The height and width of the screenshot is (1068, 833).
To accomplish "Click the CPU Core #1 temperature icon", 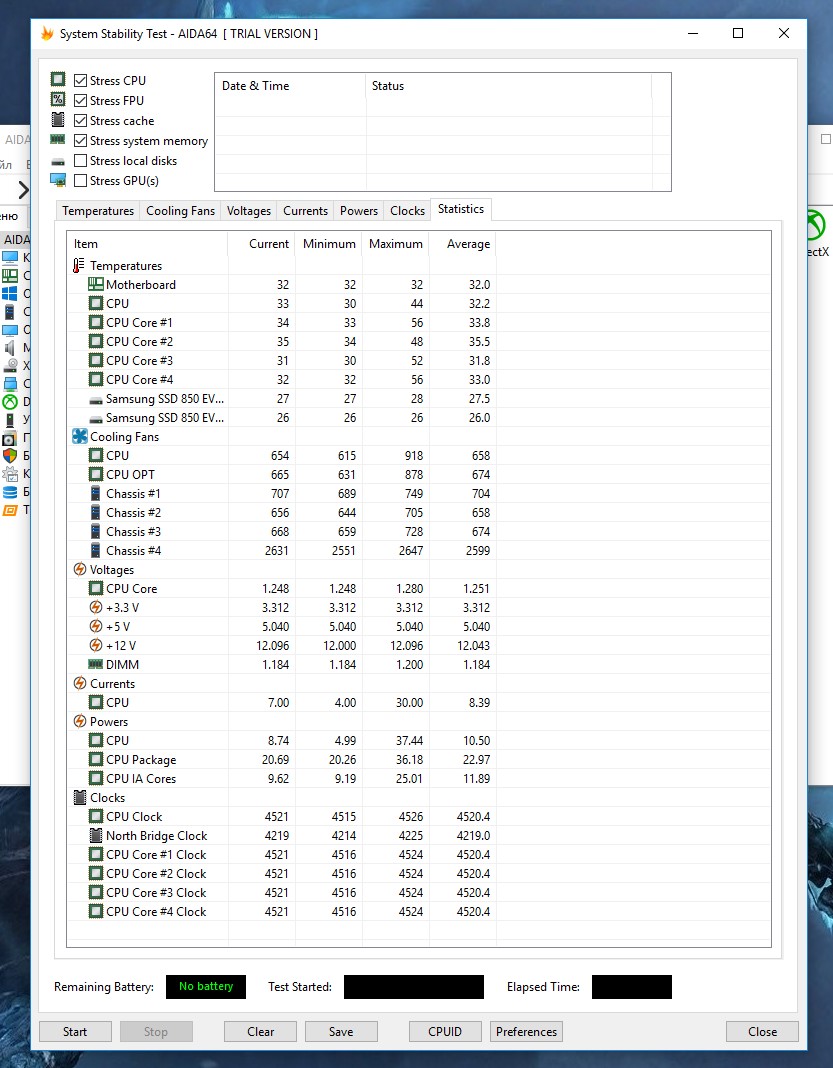I will point(95,323).
